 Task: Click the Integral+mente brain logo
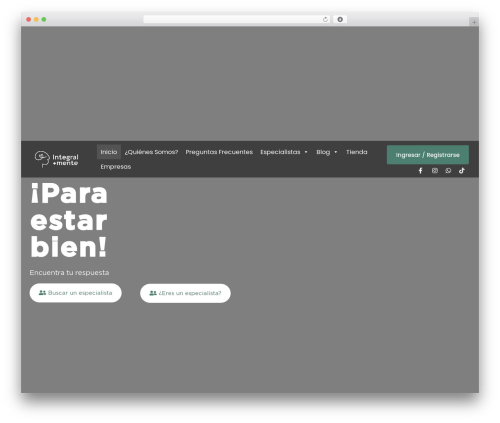[x=57, y=159]
